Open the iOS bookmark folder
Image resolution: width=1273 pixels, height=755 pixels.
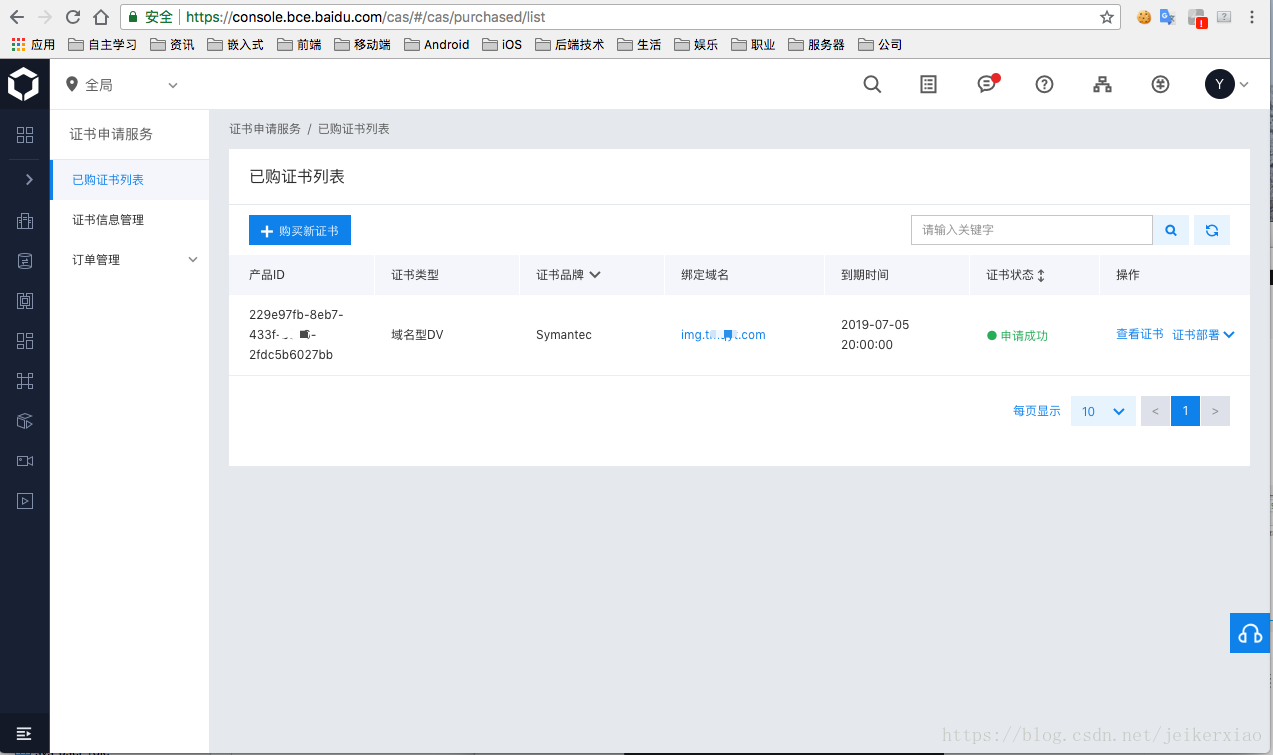502,45
